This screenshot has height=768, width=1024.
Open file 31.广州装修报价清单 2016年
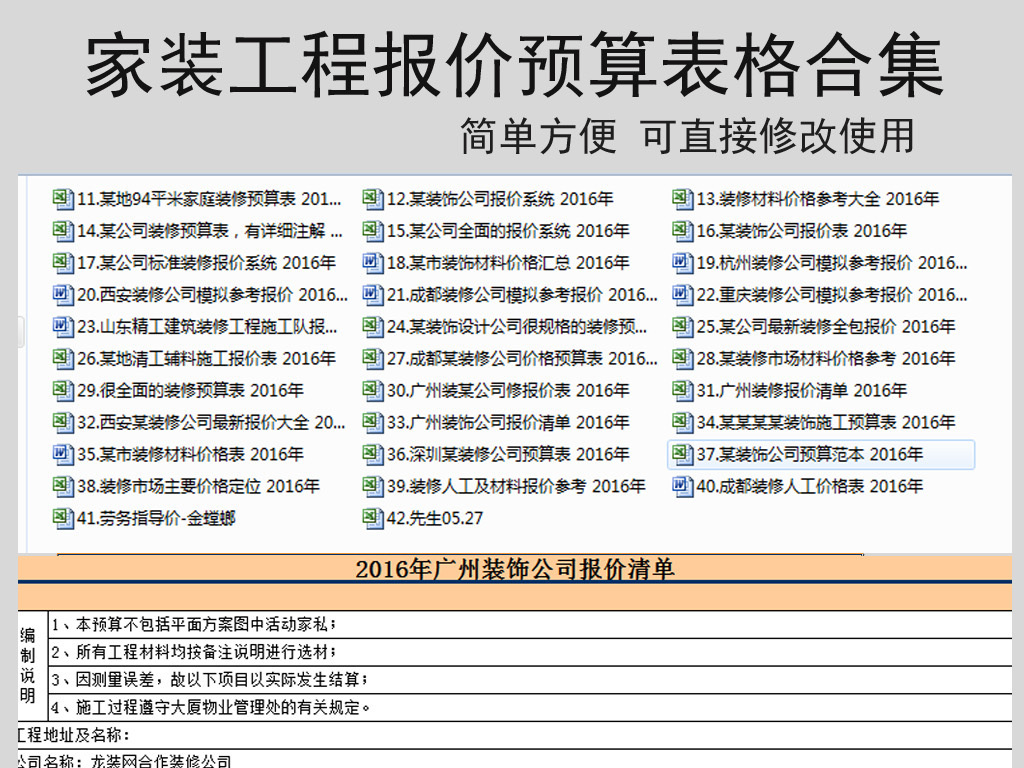(801, 391)
